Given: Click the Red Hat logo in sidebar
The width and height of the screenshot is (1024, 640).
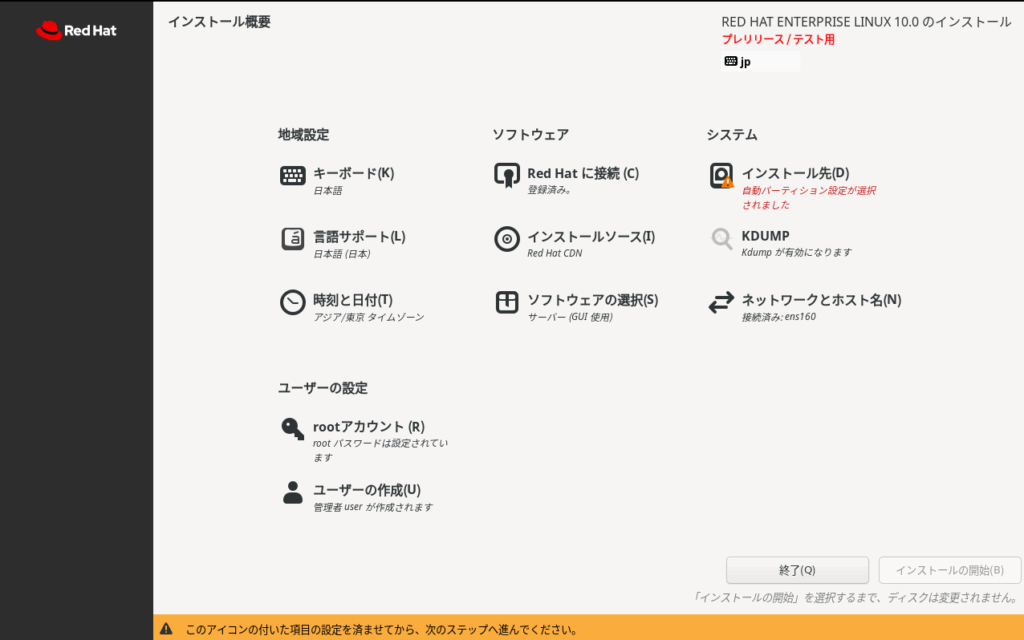Looking at the screenshot, I should pyautogui.click(x=76, y=30).
